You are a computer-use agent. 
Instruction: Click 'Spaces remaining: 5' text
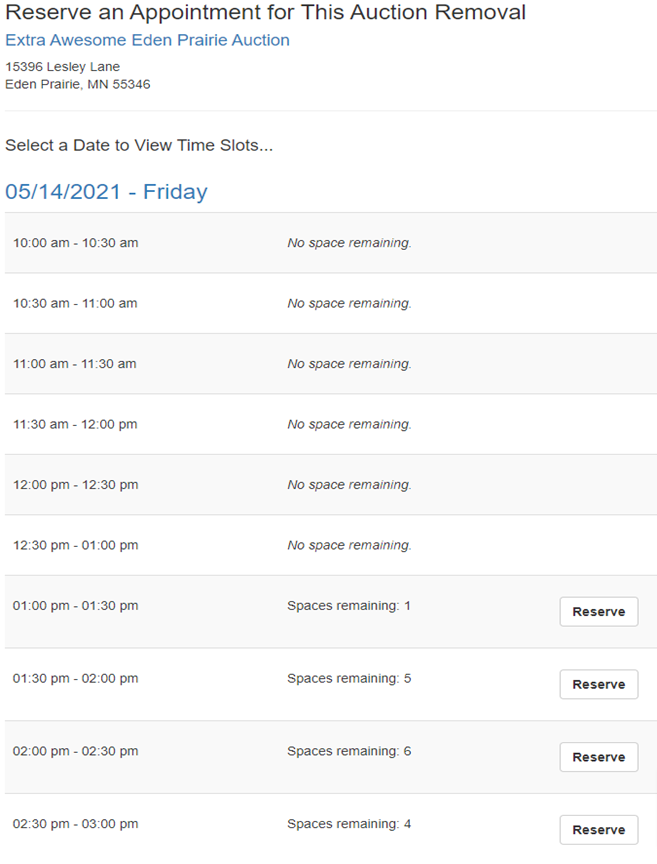coord(349,678)
